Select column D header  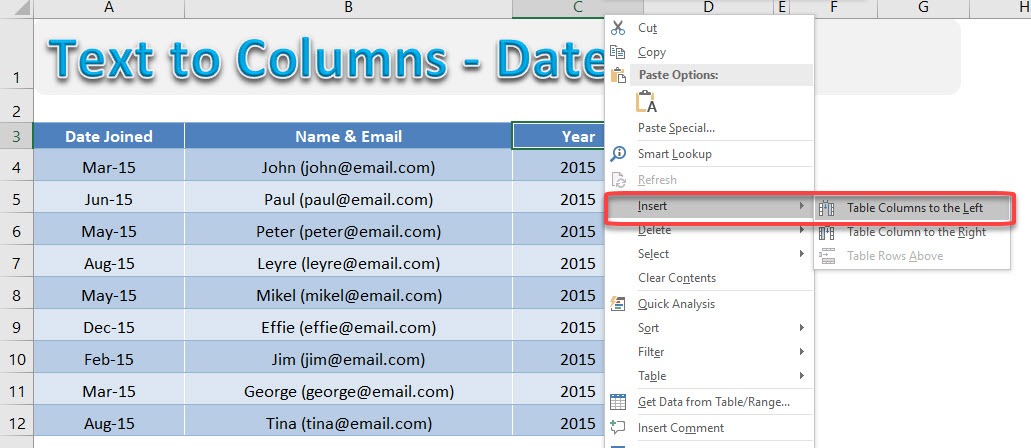(x=708, y=8)
